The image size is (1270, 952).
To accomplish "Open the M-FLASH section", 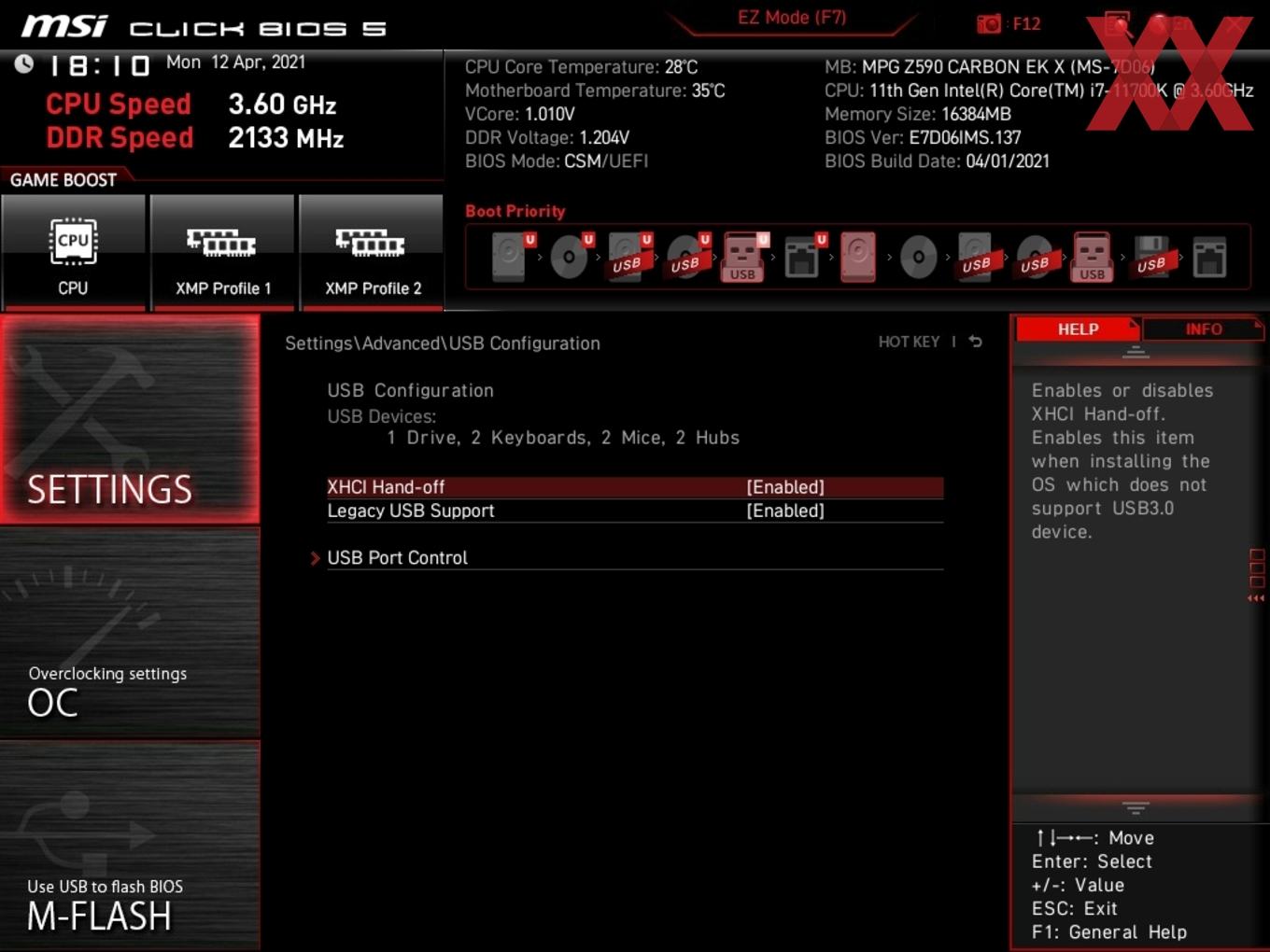I will tap(130, 846).
